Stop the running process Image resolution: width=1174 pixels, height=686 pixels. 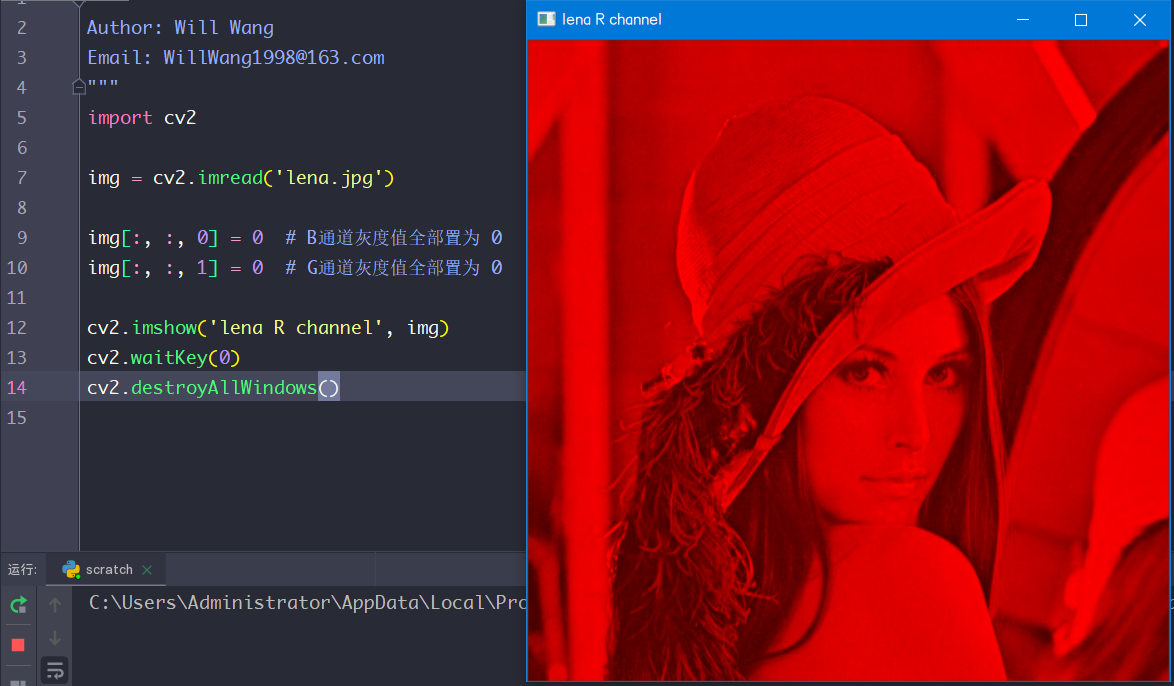(19, 645)
